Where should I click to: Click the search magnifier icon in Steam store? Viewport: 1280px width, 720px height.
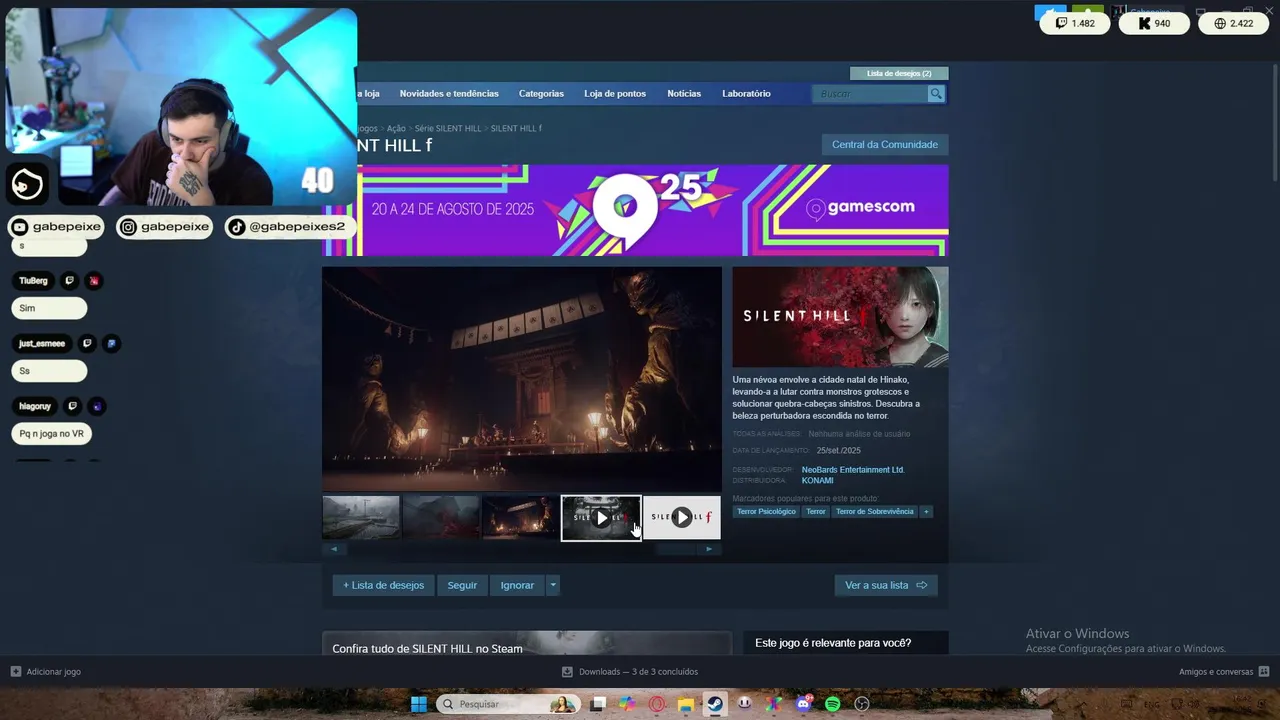[936, 94]
